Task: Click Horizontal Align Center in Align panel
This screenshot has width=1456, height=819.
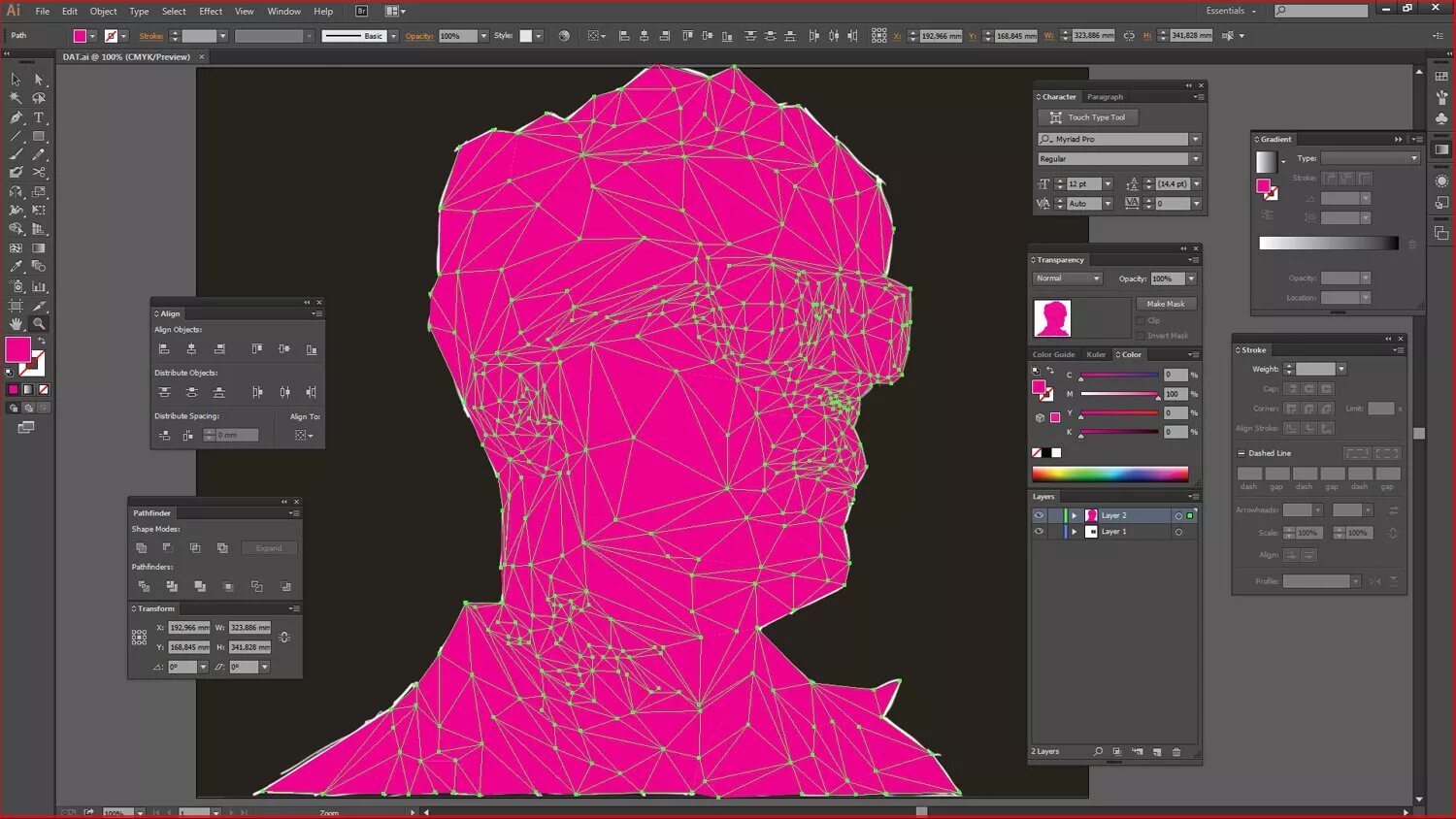Action: click(x=191, y=348)
